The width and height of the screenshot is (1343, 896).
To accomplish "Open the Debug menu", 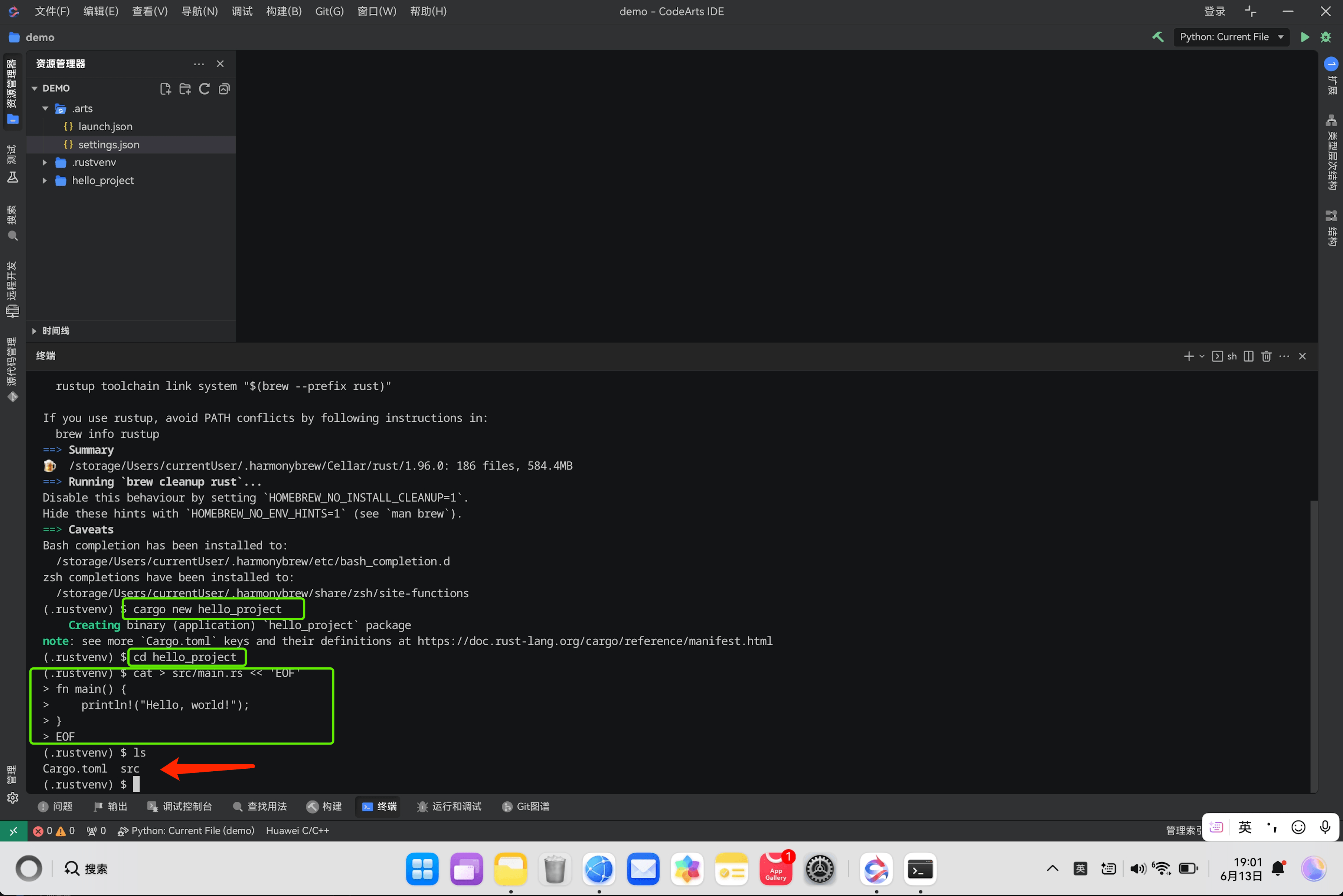I will (242, 12).
